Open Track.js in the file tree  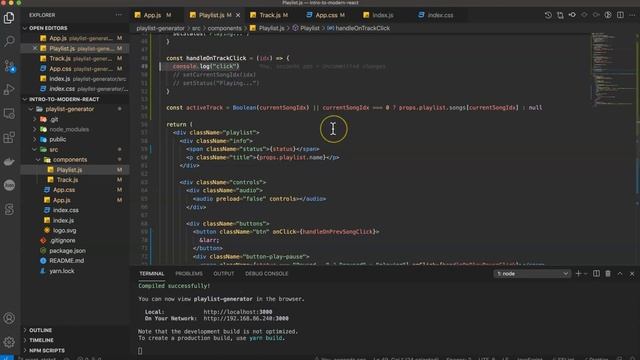pos(67,180)
